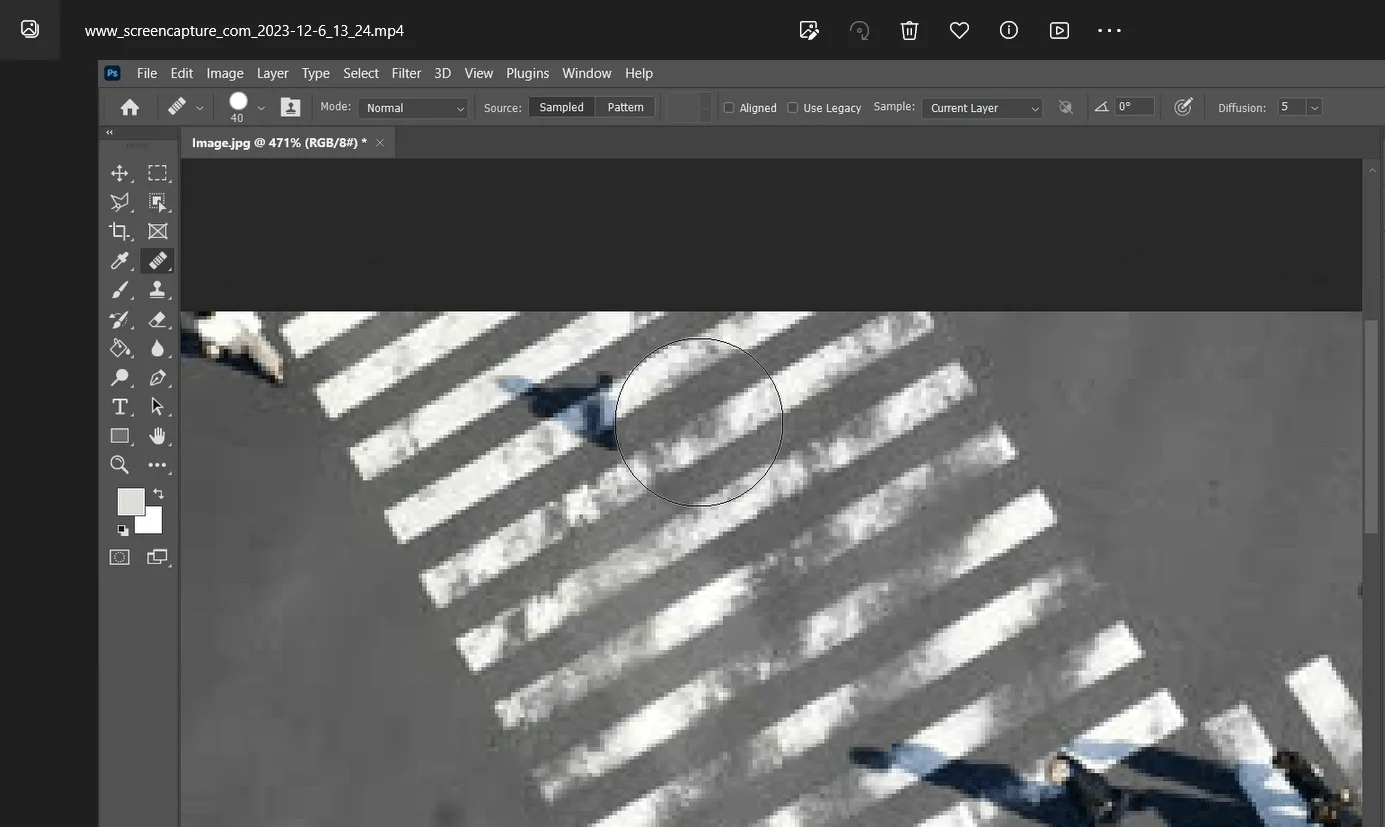Swap foreground and background colors

157,494
